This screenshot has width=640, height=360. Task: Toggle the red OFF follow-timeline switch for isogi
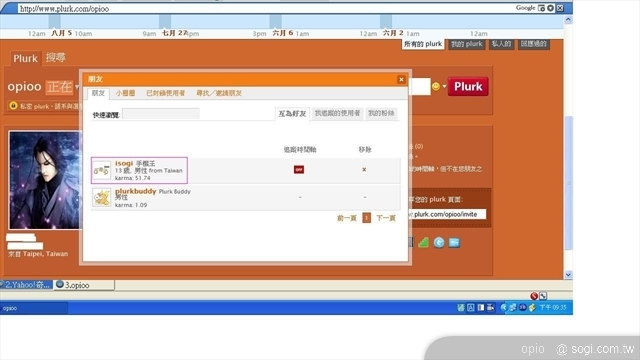[x=299, y=169]
